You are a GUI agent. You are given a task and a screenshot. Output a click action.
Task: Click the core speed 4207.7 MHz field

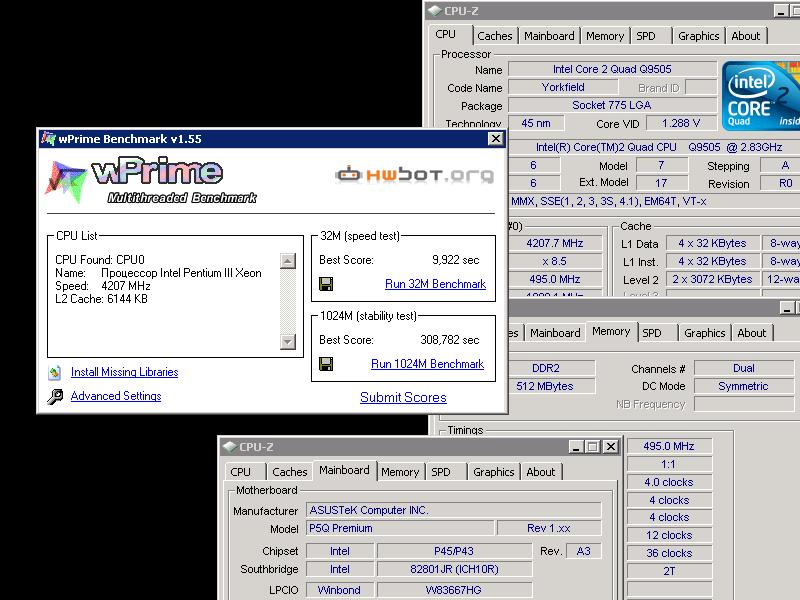[x=555, y=243]
